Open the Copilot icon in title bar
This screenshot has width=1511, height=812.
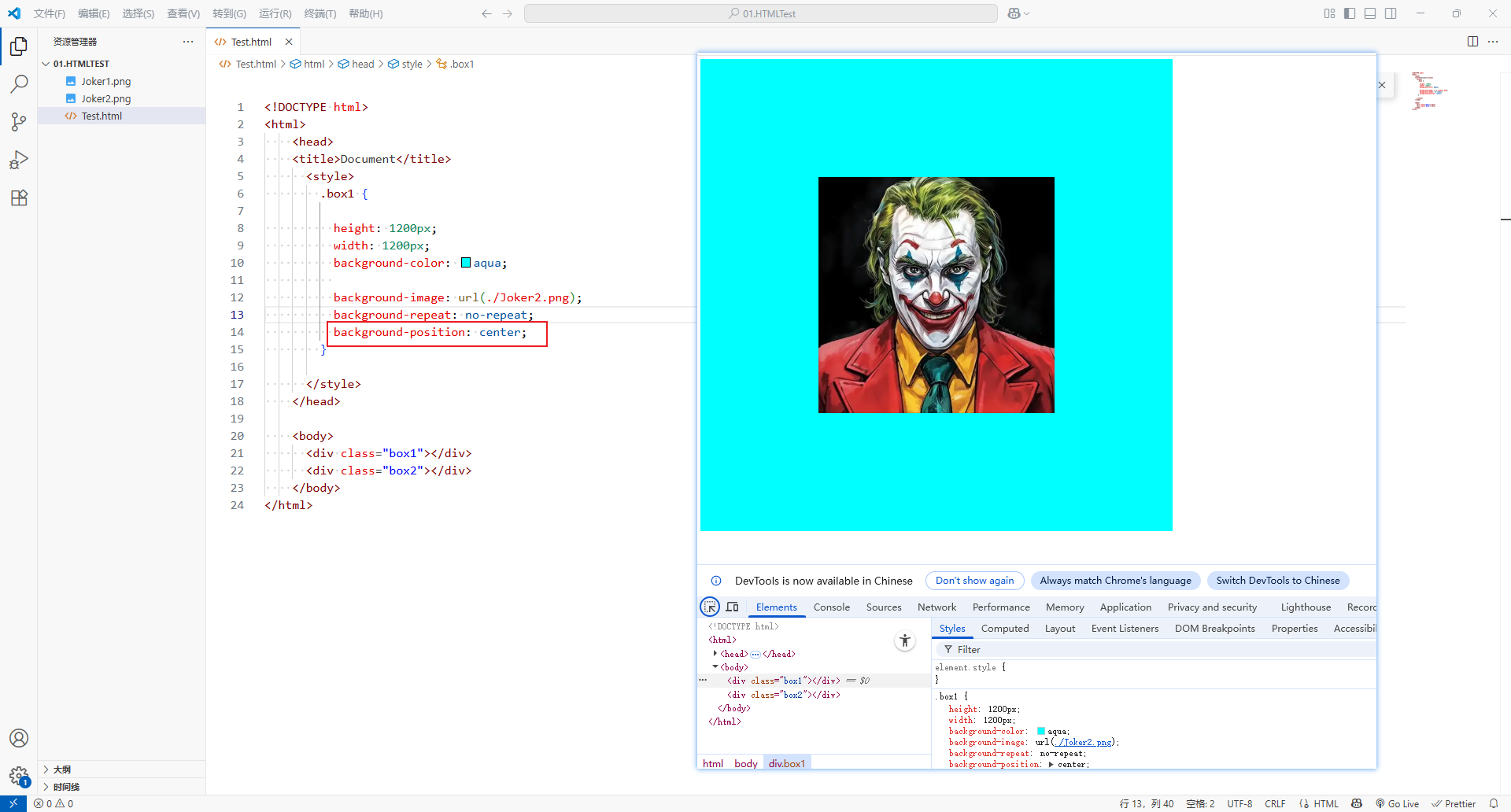[1014, 13]
